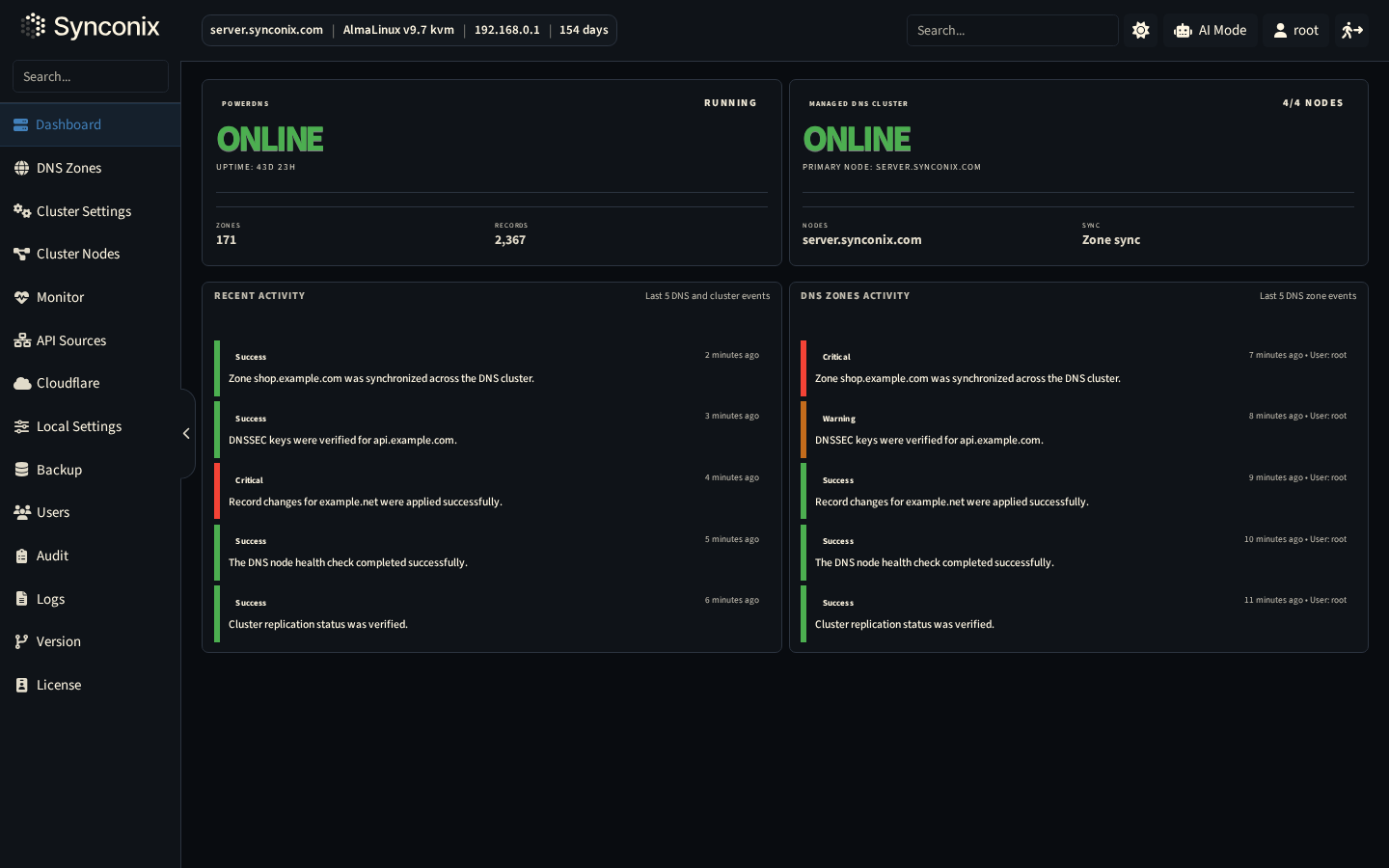Click the root user avatar icon
The width and height of the screenshot is (1389, 868).
tap(1280, 31)
